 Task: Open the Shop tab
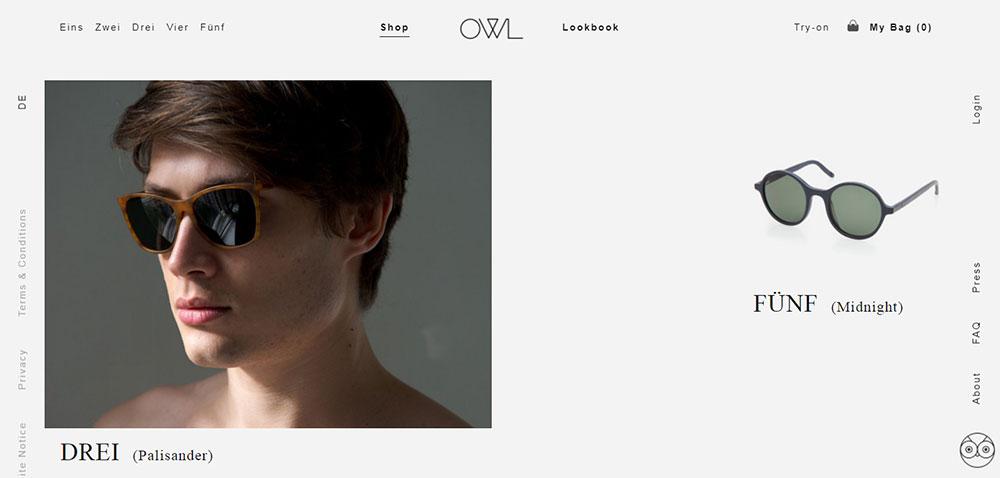pyautogui.click(x=395, y=27)
